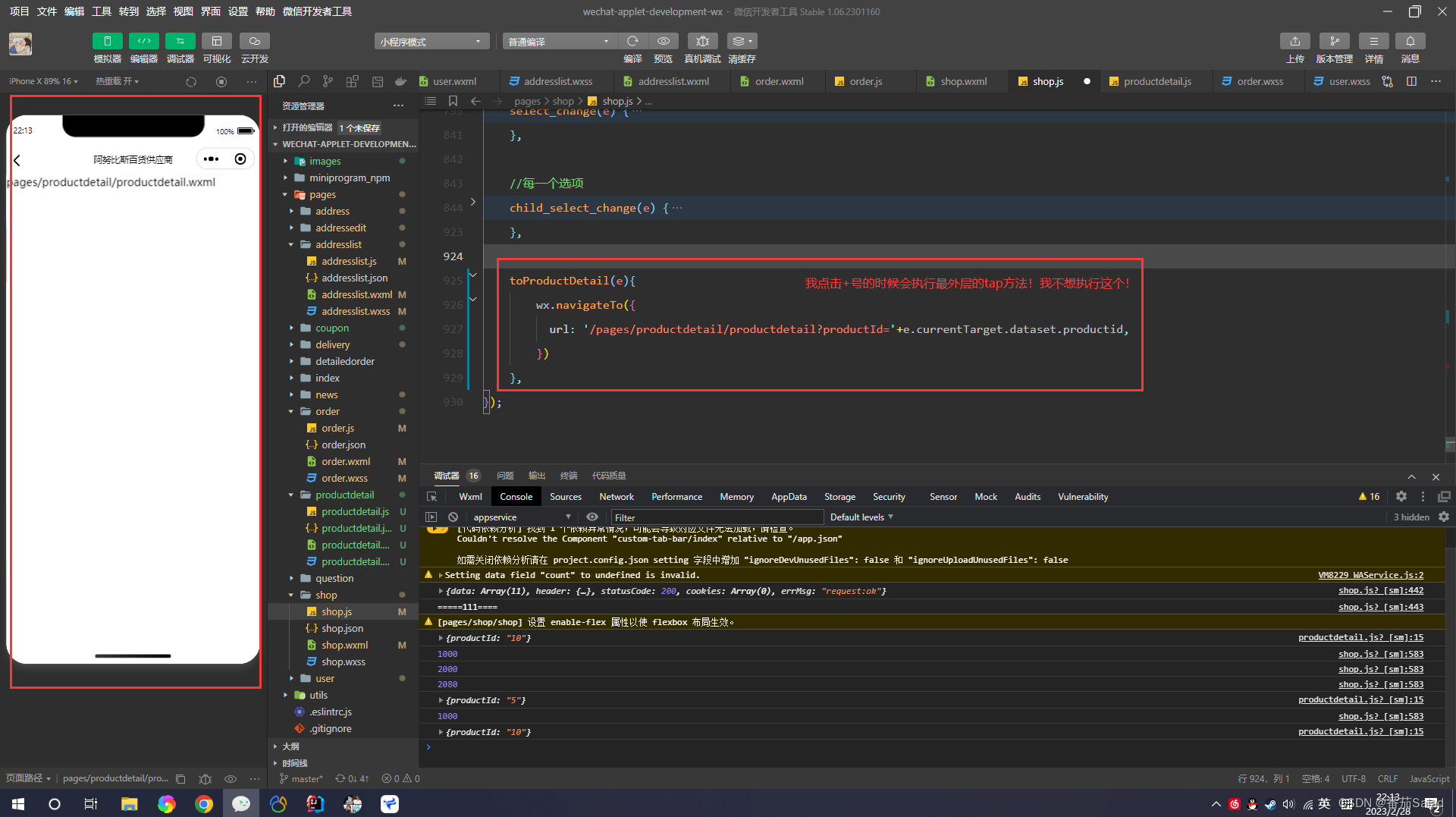This screenshot has height=817, width=1456.
Task: Open the search icon in editor activity bar
Action: (x=304, y=81)
